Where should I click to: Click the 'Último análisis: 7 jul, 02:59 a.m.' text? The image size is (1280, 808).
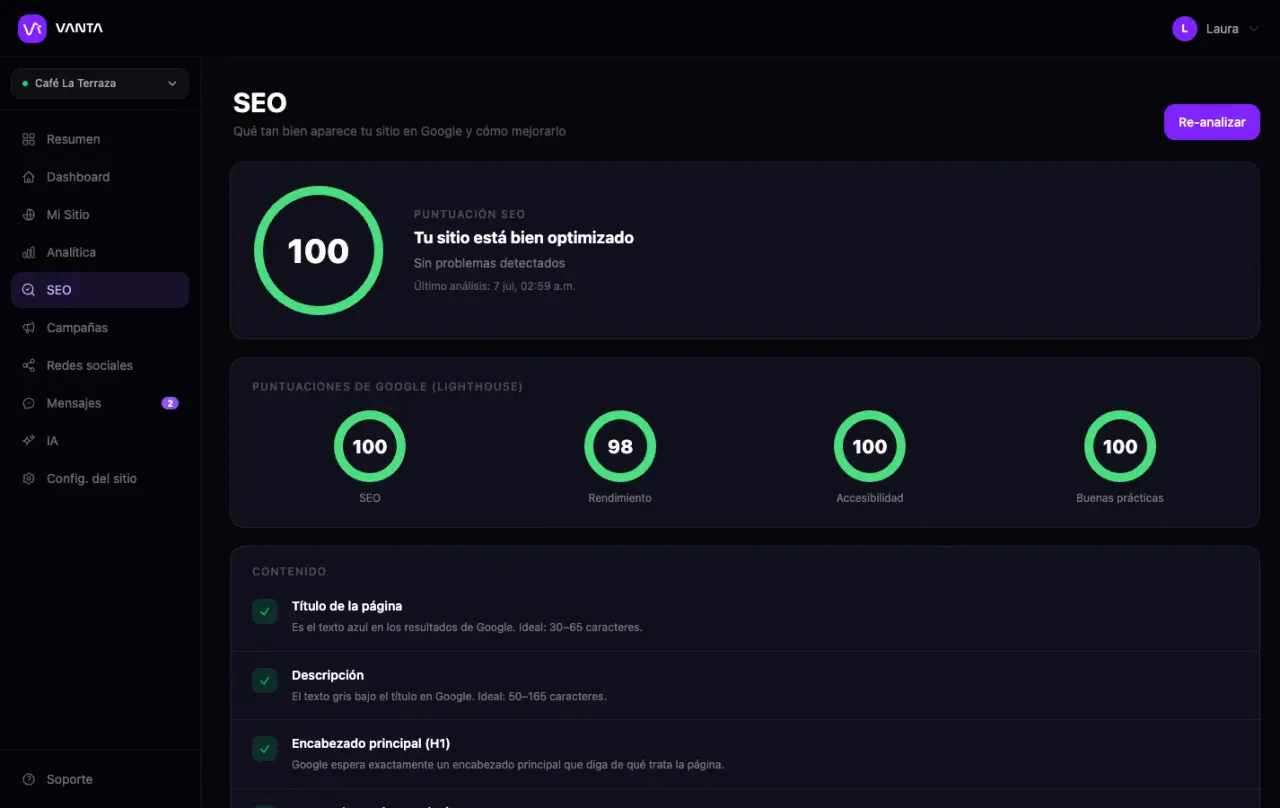pyautogui.click(x=495, y=286)
